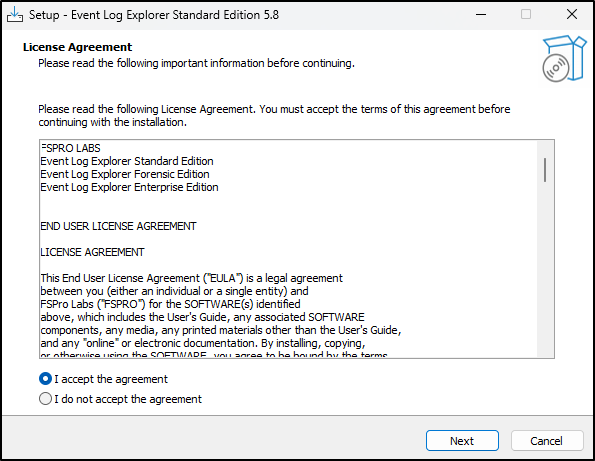Screen dimensions: 595x461
Task: Click the paragraph line starting 'This End User License'
Action: click(192, 278)
